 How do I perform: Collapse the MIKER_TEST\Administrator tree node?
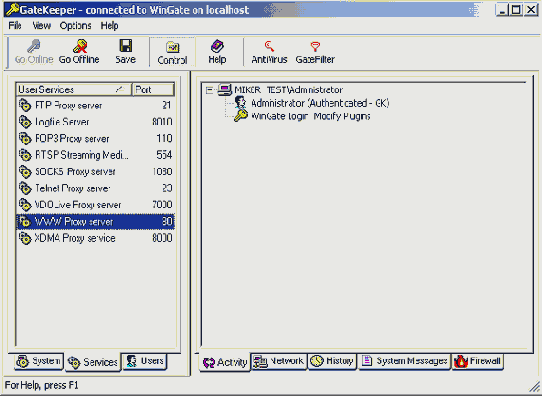209,90
